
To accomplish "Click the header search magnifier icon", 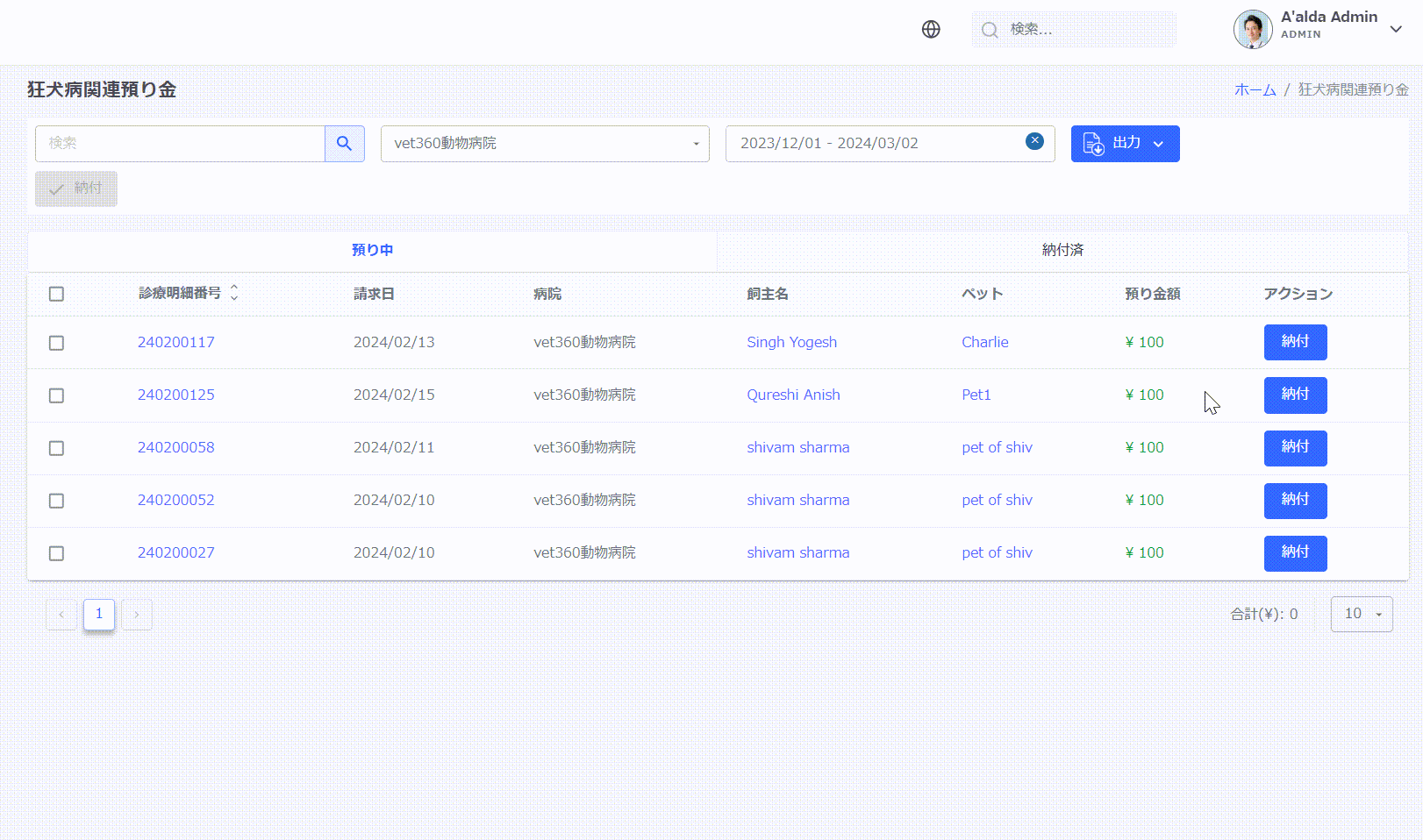I will click(990, 30).
